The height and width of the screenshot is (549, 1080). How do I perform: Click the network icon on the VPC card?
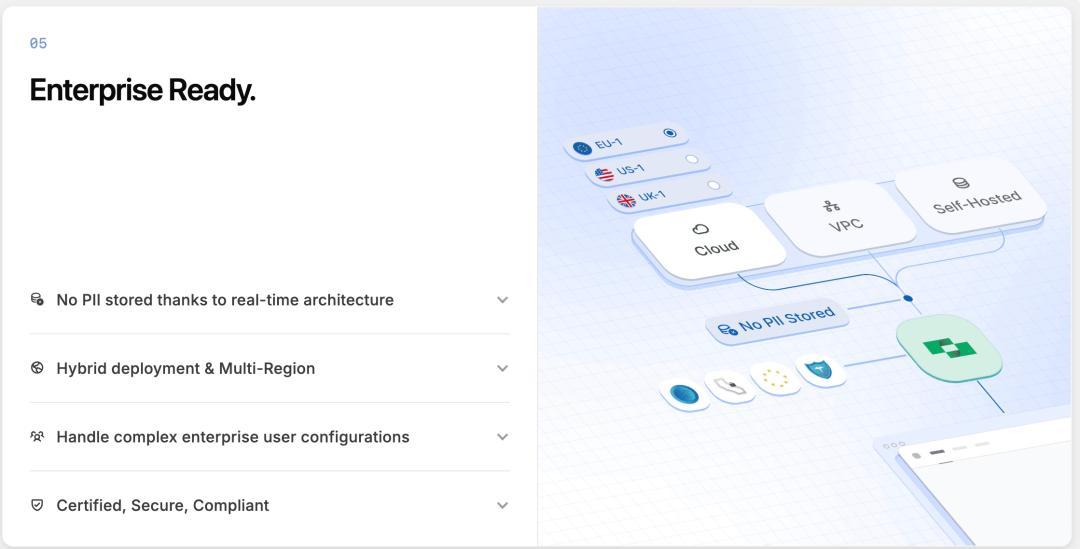[x=831, y=205]
